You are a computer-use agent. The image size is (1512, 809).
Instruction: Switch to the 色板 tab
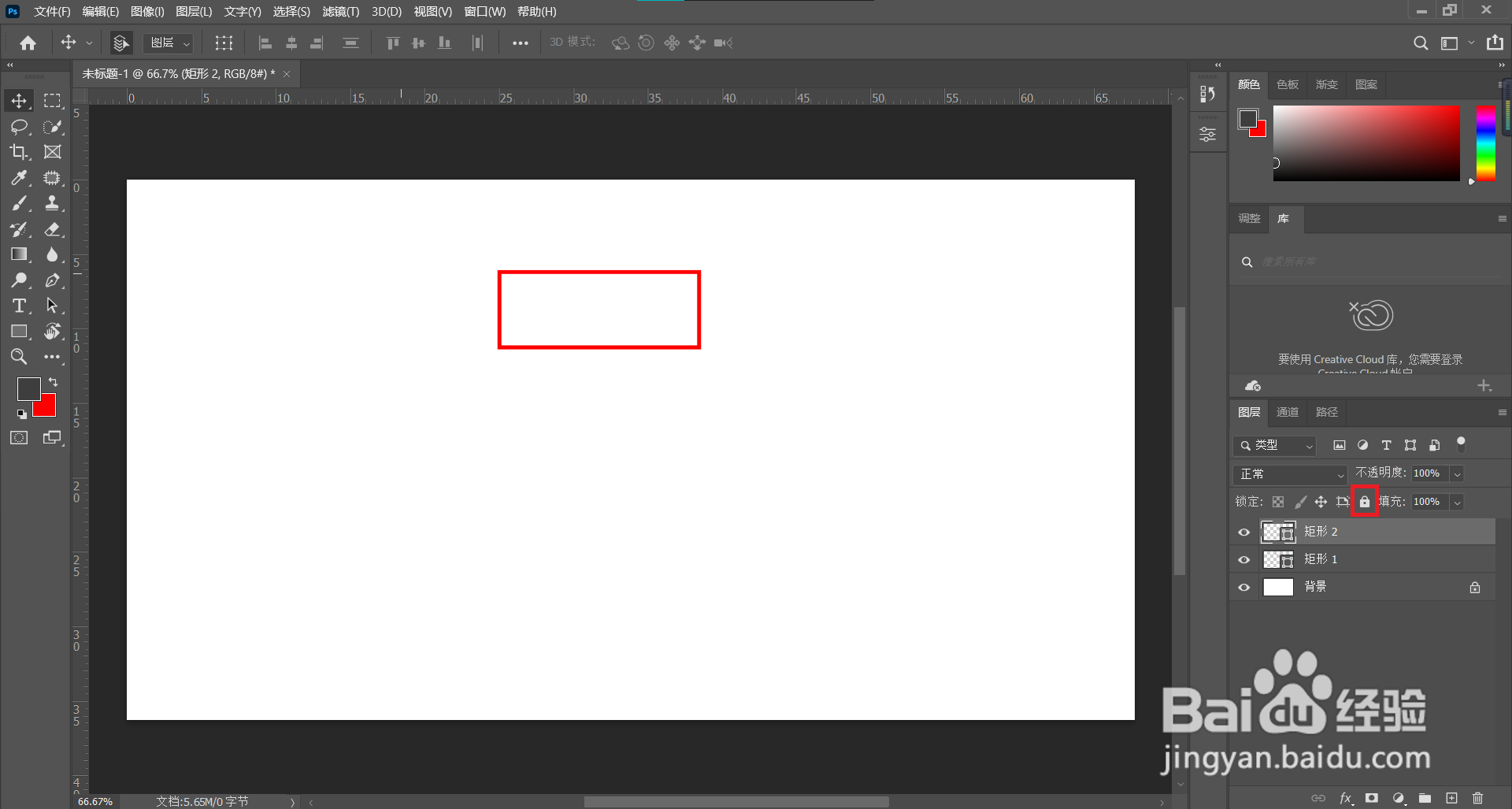(x=1288, y=84)
